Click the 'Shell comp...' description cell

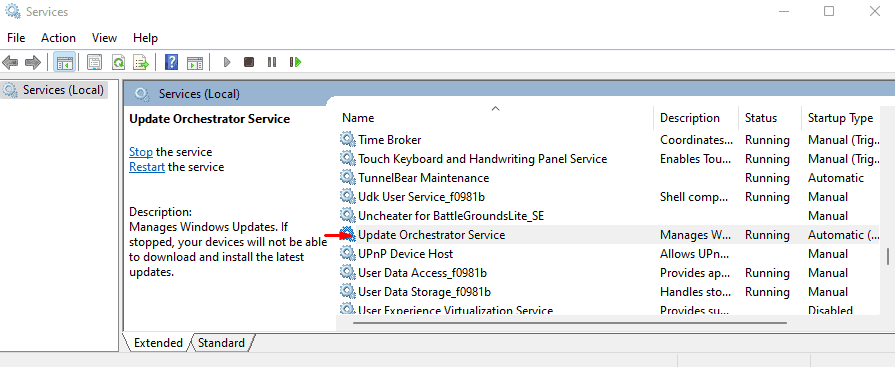(x=695, y=196)
